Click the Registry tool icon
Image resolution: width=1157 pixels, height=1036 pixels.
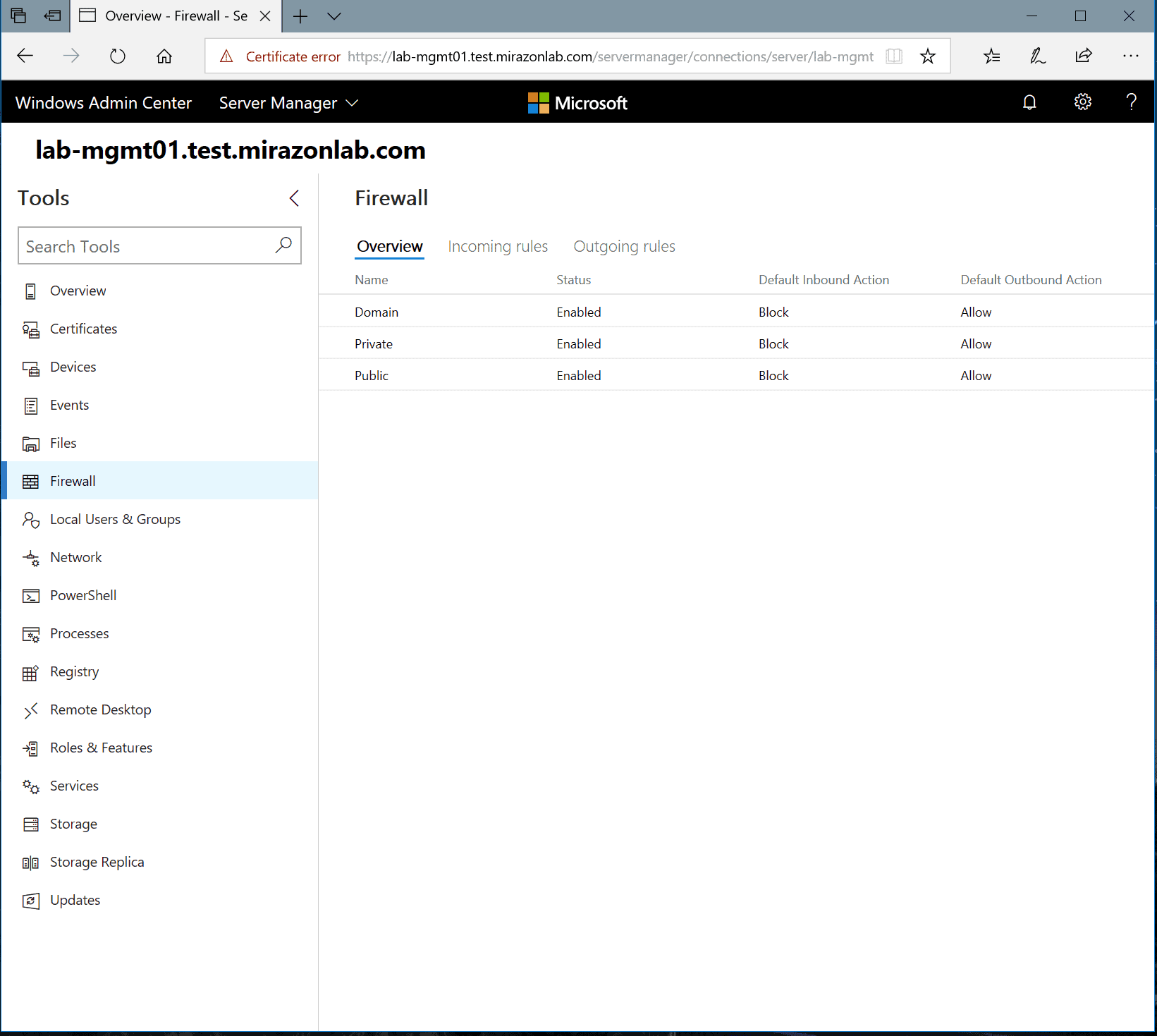pos(31,673)
